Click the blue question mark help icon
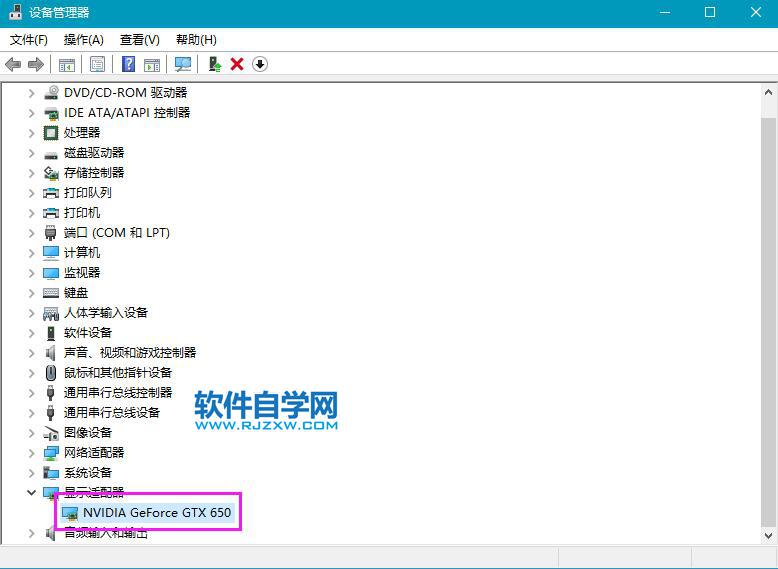The height and width of the screenshot is (569, 778). tap(128, 64)
